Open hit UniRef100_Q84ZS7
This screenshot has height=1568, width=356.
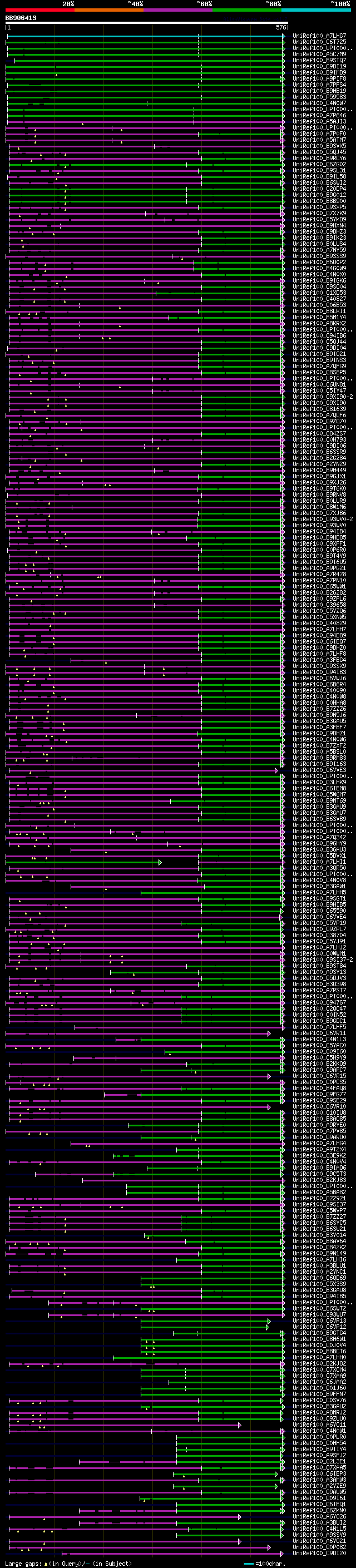[x=319, y=433]
